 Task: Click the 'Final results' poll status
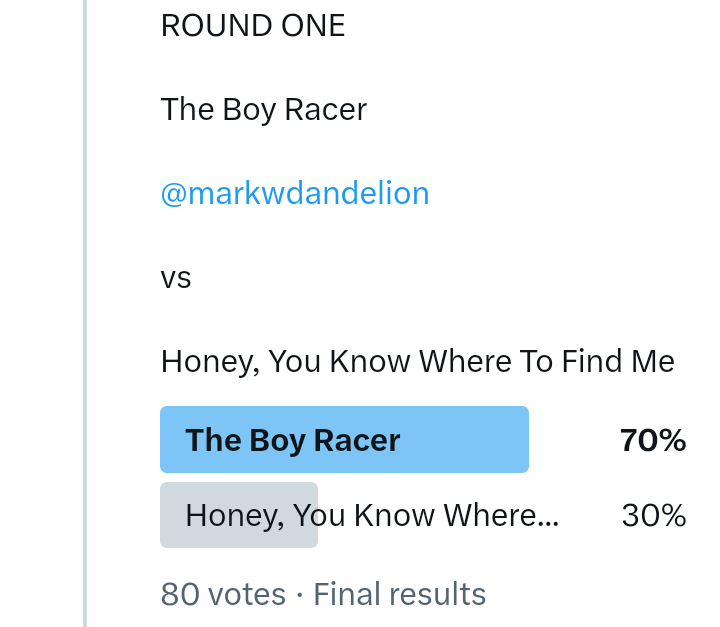[400, 594]
